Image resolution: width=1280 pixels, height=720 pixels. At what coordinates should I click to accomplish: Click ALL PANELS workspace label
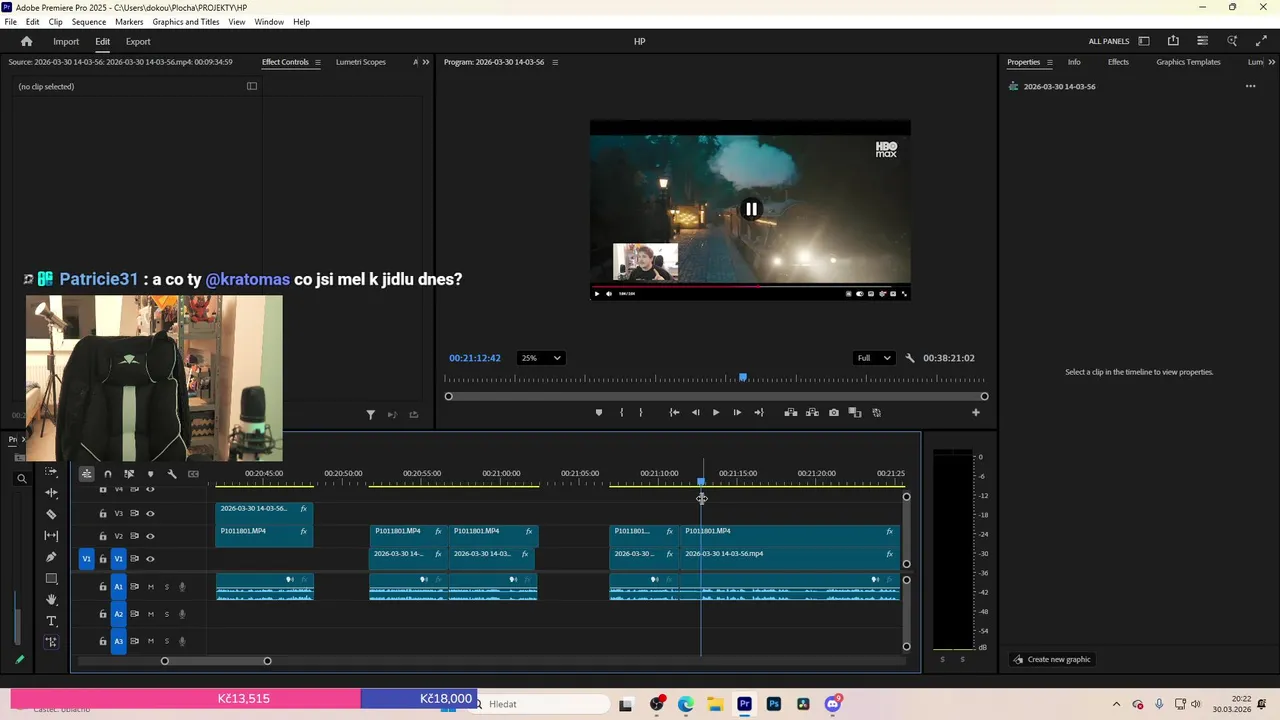coord(1109,41)
